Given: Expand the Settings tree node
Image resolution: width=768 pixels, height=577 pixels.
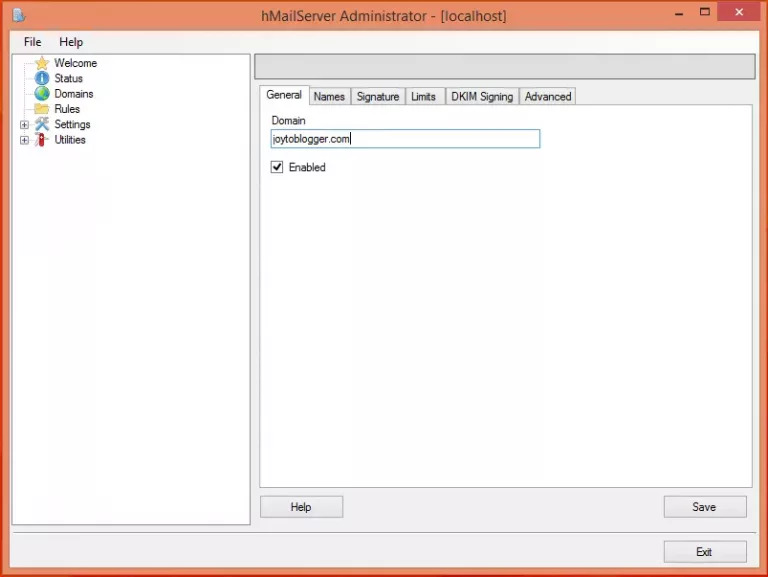Looking at the screenshot, I should click(25, 125).
